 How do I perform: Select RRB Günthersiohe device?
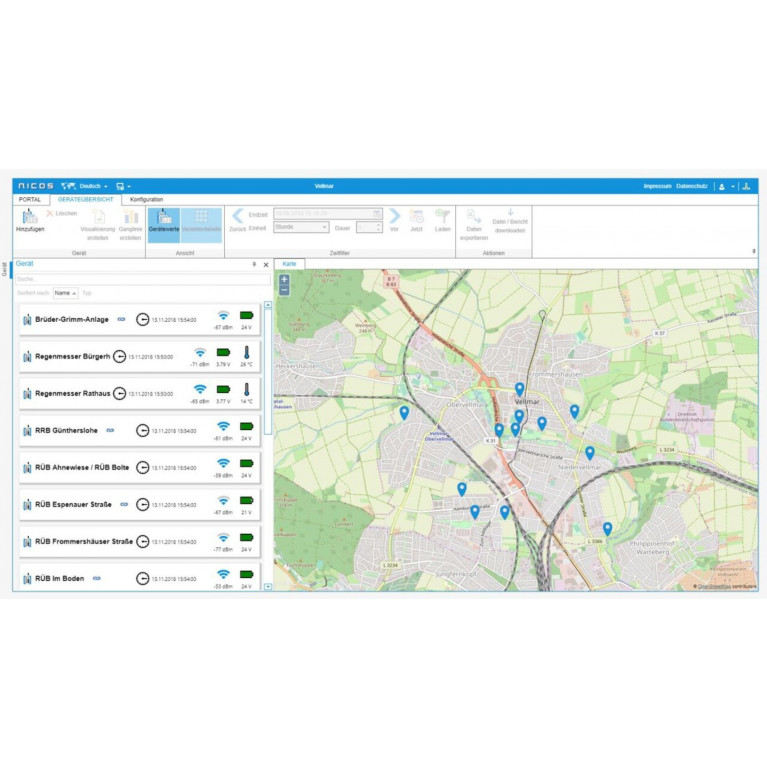(140, 431)
